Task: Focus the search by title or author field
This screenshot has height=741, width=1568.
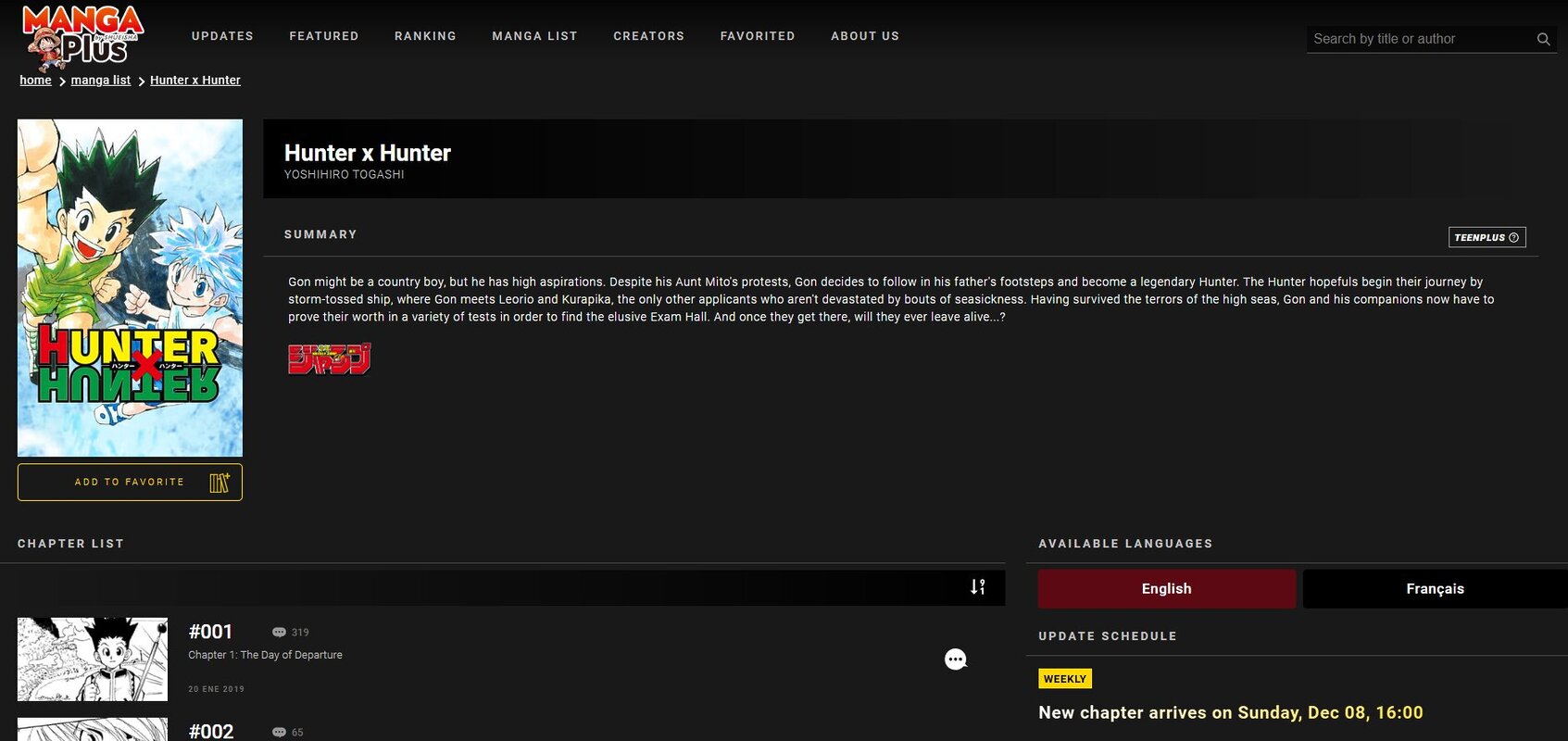Action: tap(1417, 39)
